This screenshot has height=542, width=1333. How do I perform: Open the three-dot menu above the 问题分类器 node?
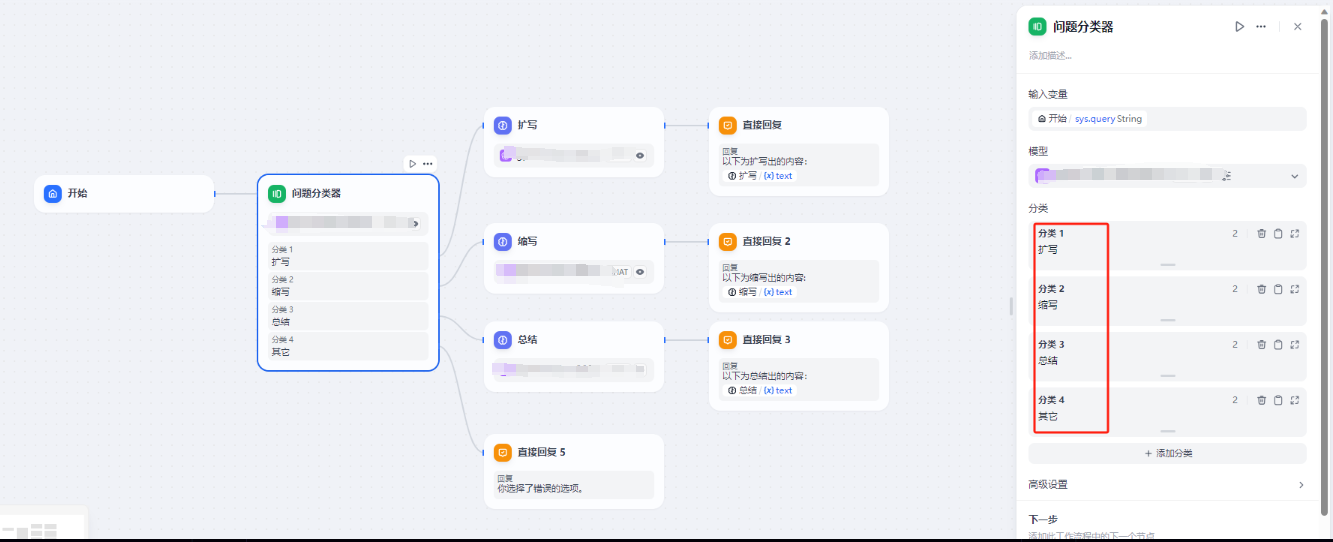[x=428, y=163]
